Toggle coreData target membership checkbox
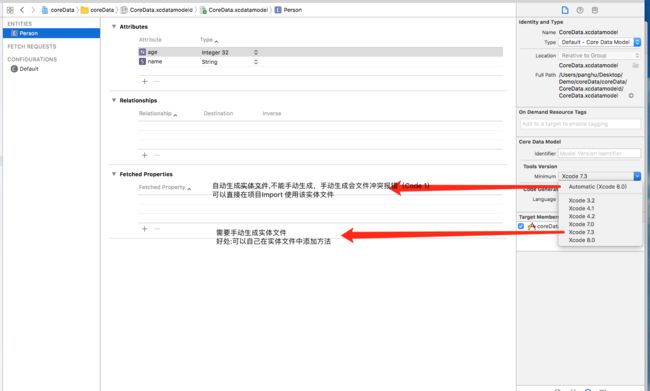This screenshot has height=391, width=650. coord(521,226)
